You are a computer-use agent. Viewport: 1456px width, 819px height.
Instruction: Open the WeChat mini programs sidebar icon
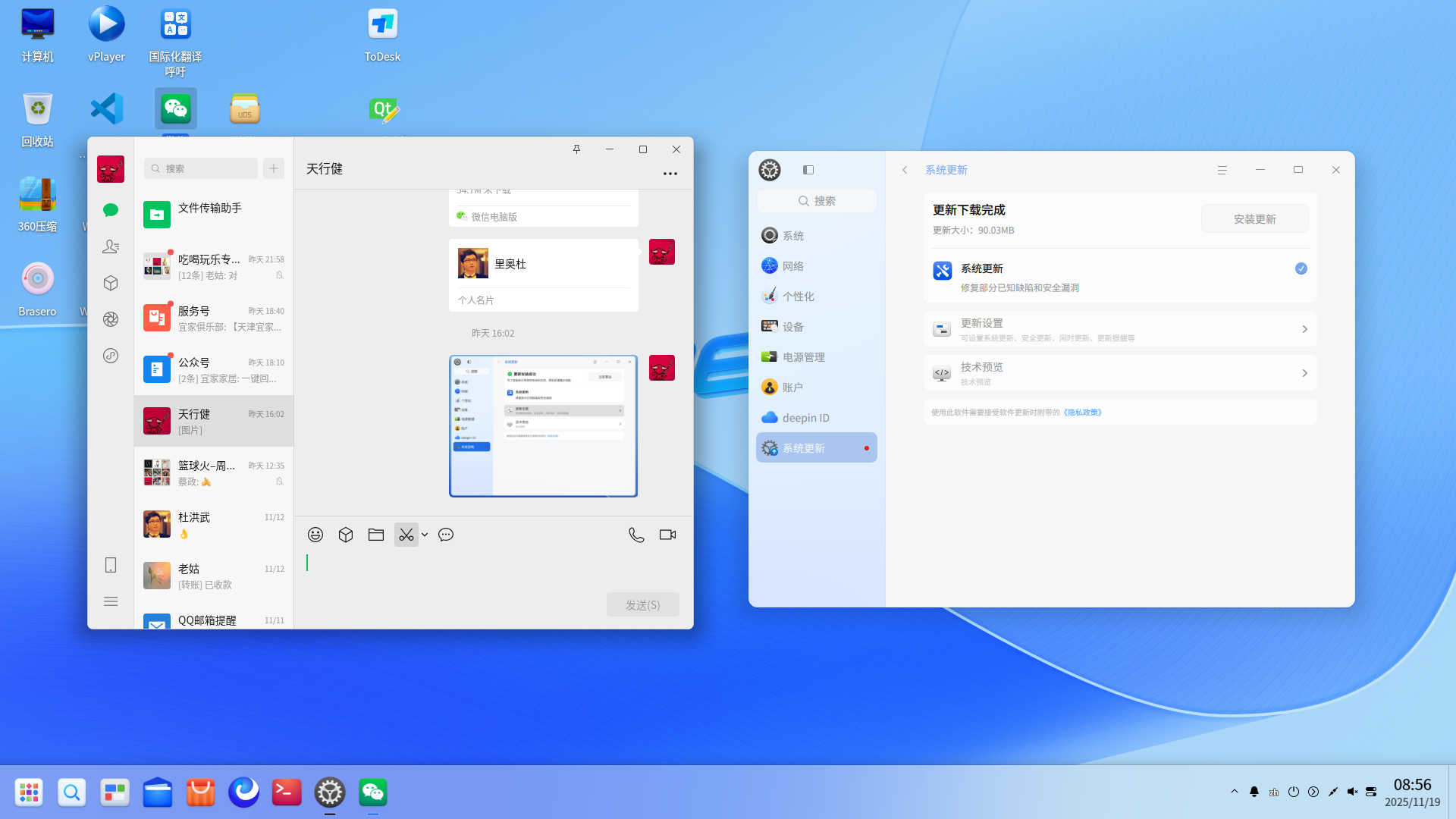pyautogui.click(x=111, y=356)
